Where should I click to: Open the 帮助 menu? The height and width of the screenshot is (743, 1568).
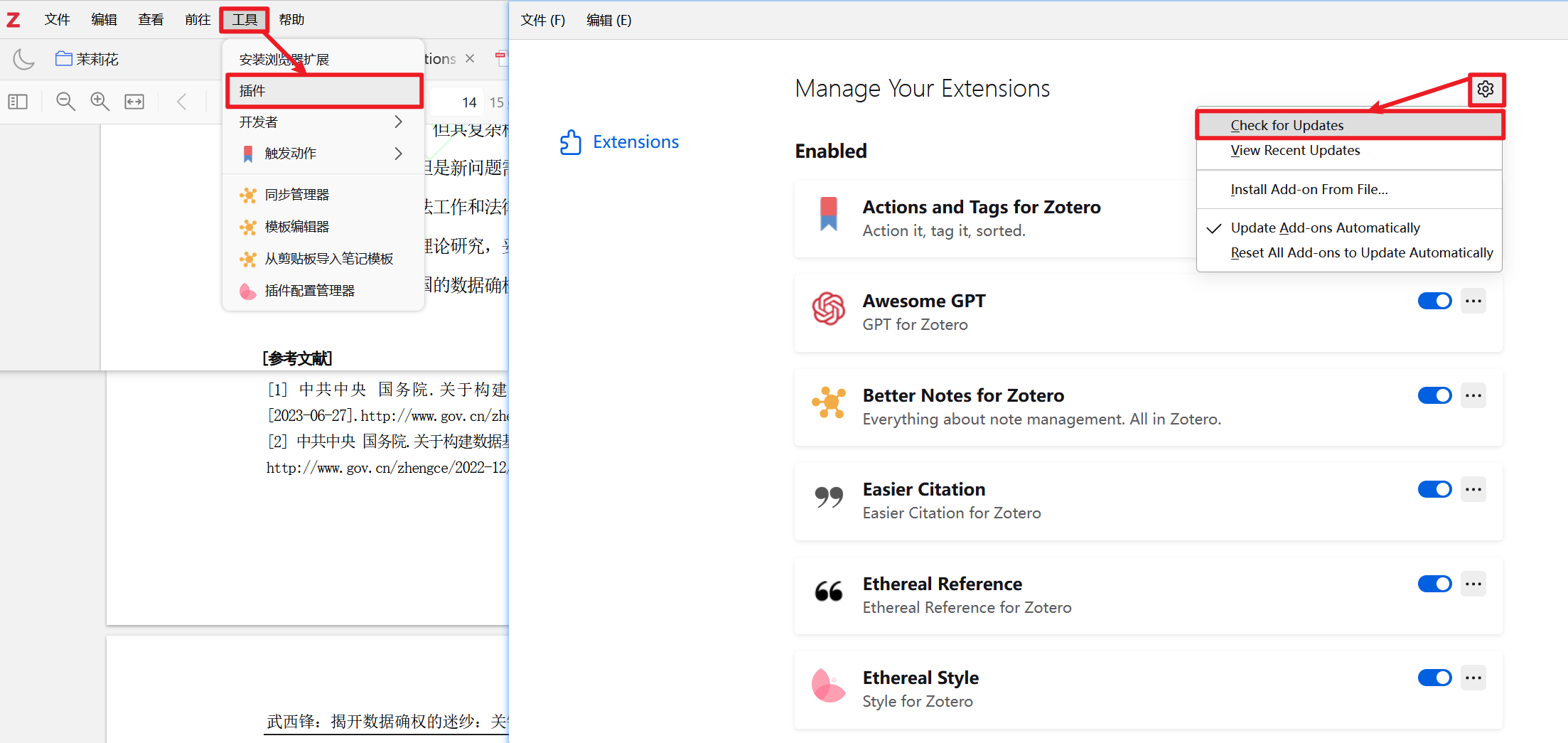[x=291, y=20]
